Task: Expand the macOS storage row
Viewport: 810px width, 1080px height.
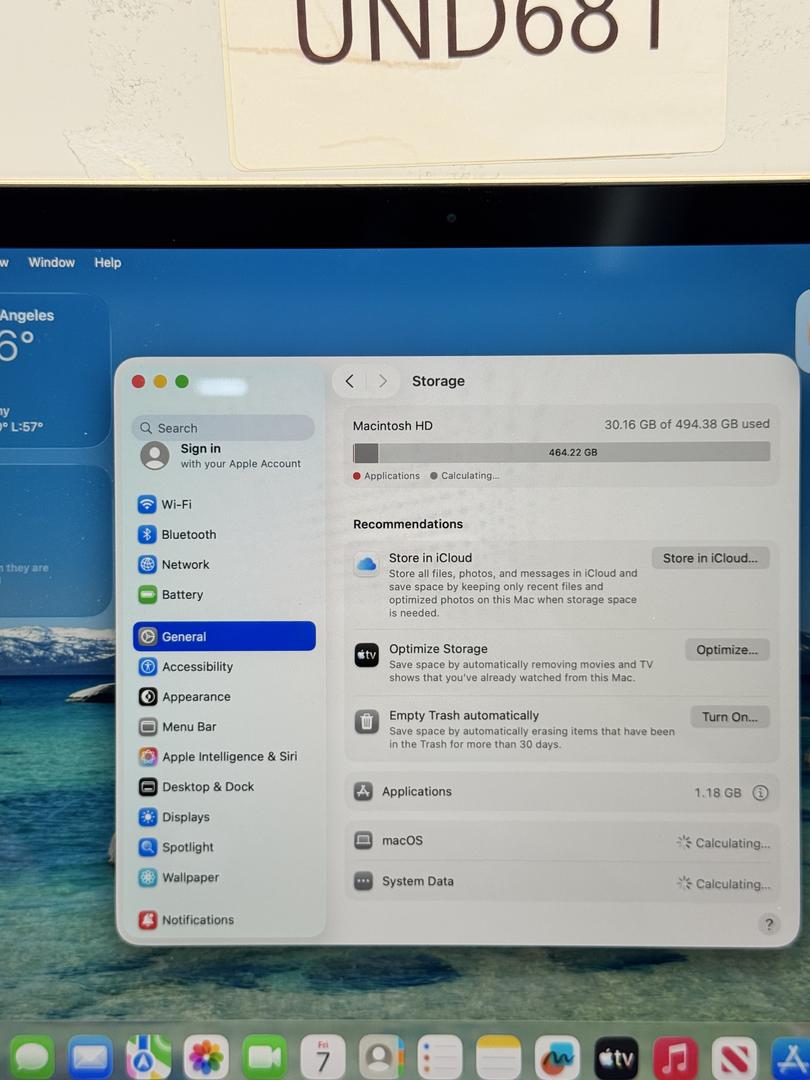Action: point(402,841)
